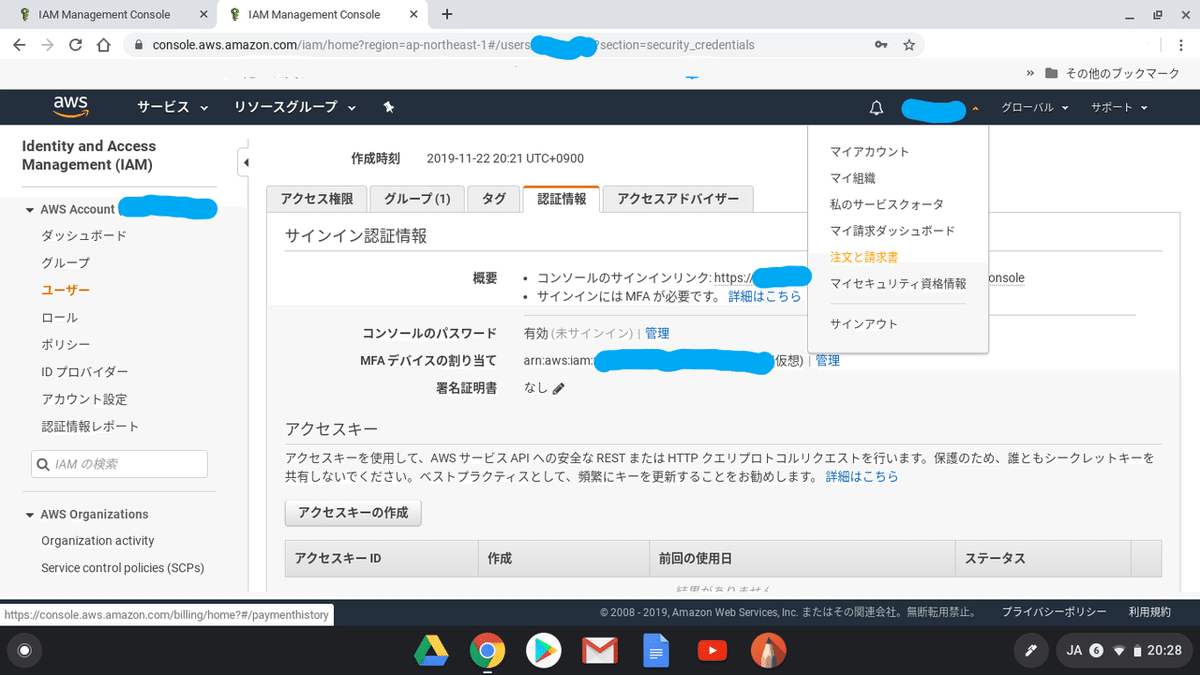Click the key icon in the address bar
1200x675 pixels.
[x=880, y=44]
